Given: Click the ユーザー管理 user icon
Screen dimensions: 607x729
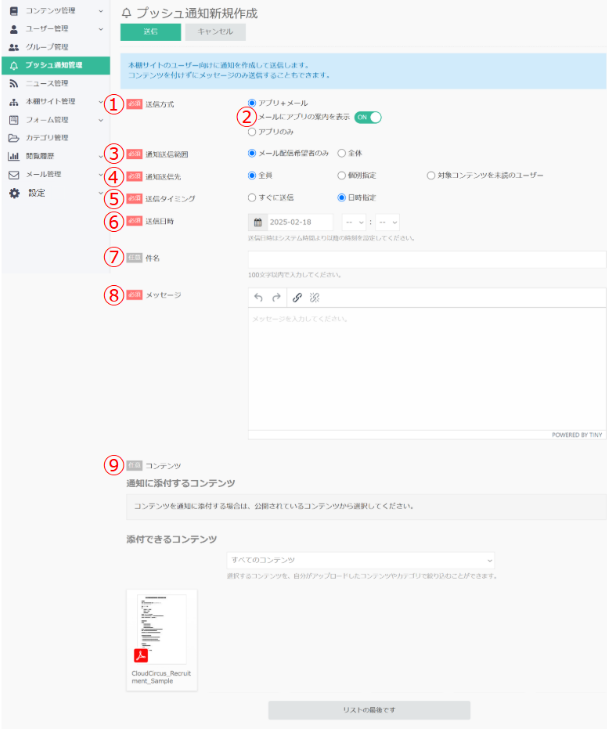Looking at the screenshot, I should 13,29.
